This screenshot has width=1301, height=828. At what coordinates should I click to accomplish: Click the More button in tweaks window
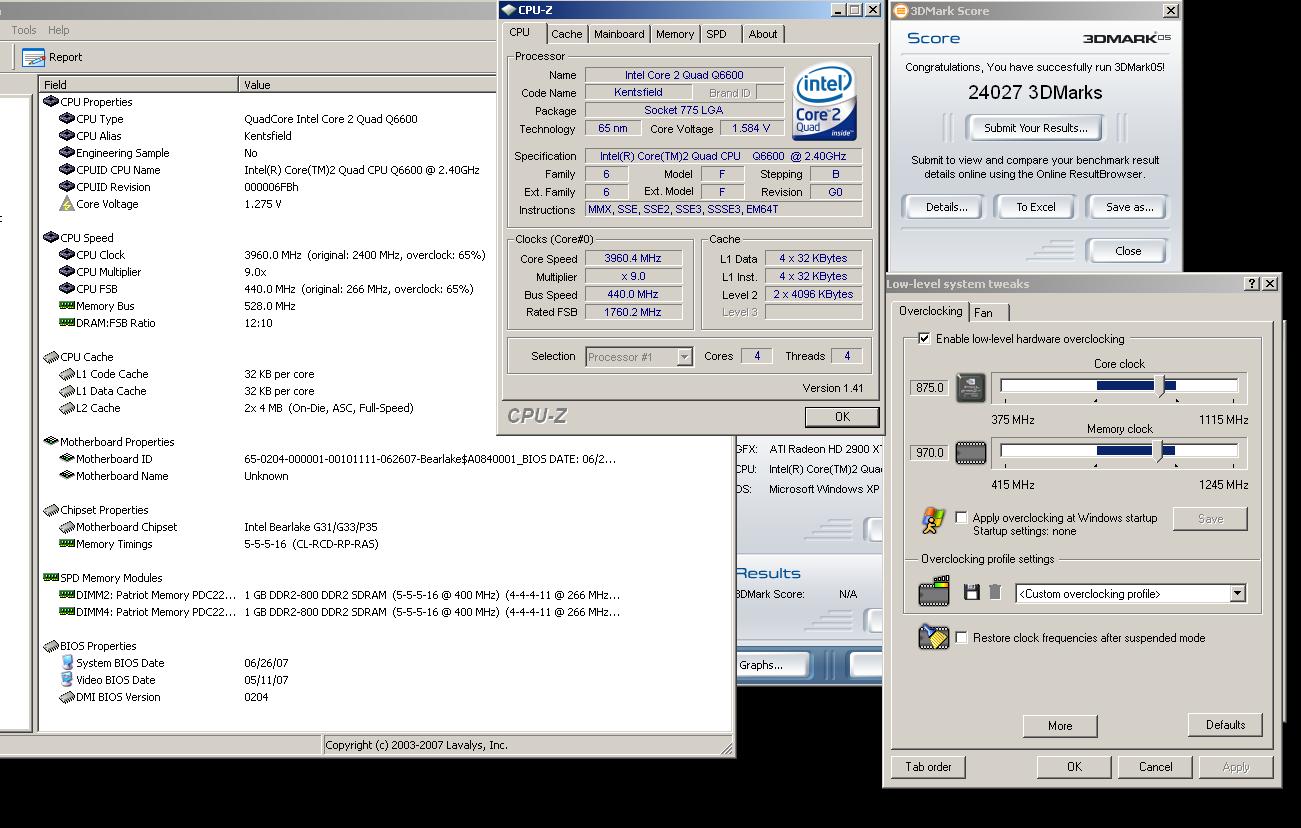coord(1060,726)
